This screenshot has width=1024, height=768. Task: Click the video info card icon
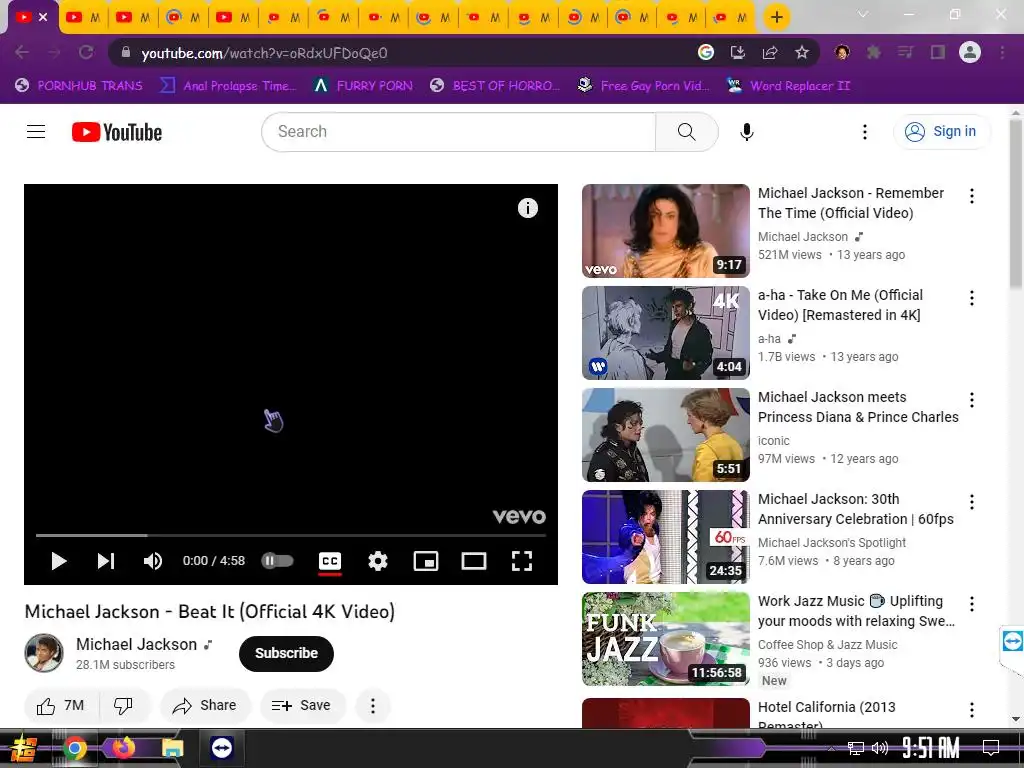click(528, 208)
